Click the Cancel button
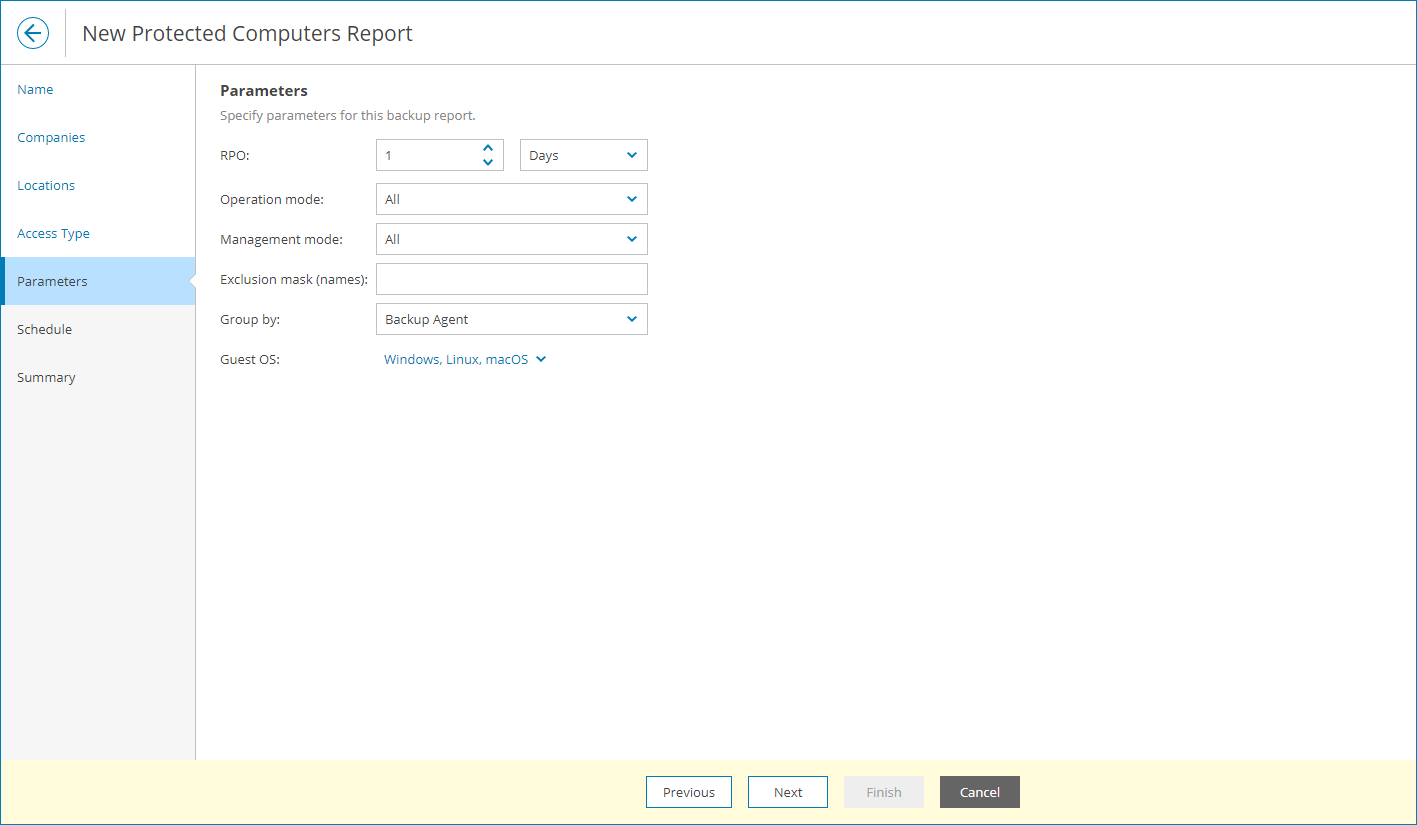 click(x=979, y=791)
